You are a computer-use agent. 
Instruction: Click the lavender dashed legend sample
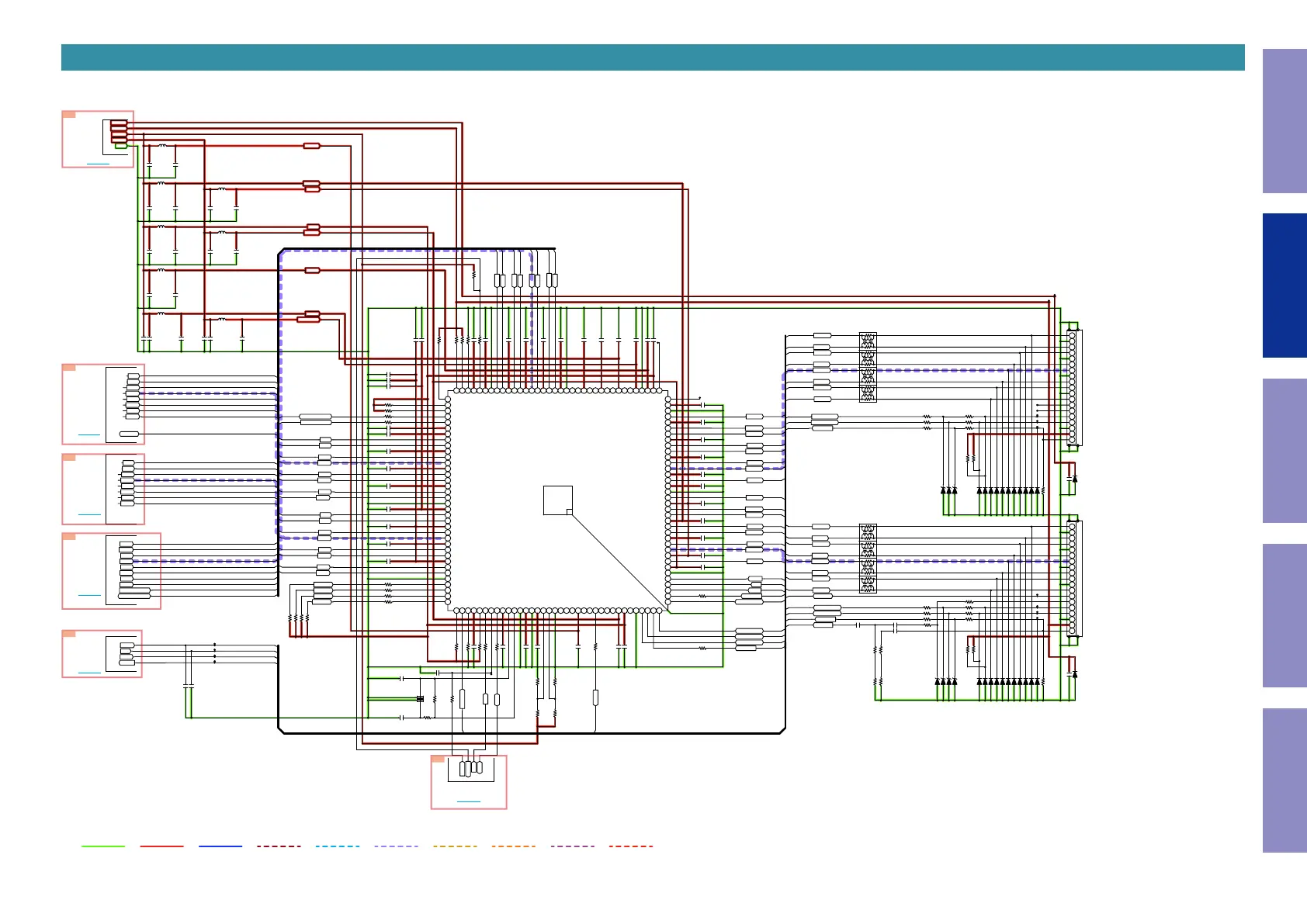tap(397, 846)
